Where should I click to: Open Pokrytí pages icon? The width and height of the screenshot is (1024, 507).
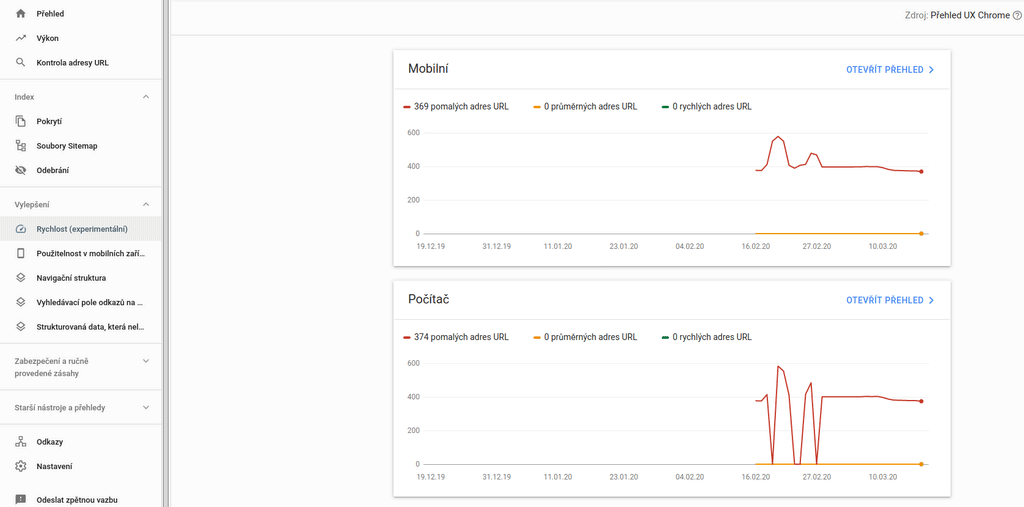point(20,122)
